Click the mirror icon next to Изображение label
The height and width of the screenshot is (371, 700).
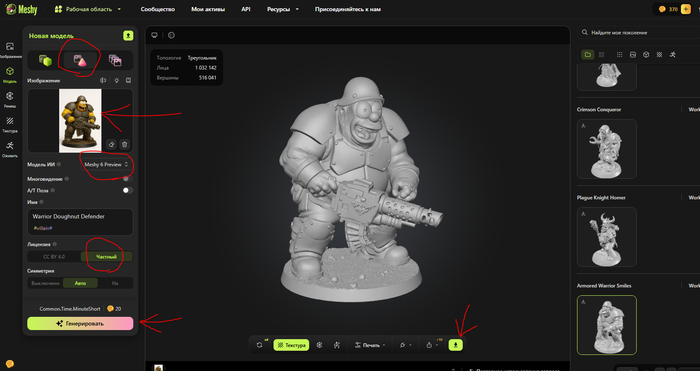103,80
